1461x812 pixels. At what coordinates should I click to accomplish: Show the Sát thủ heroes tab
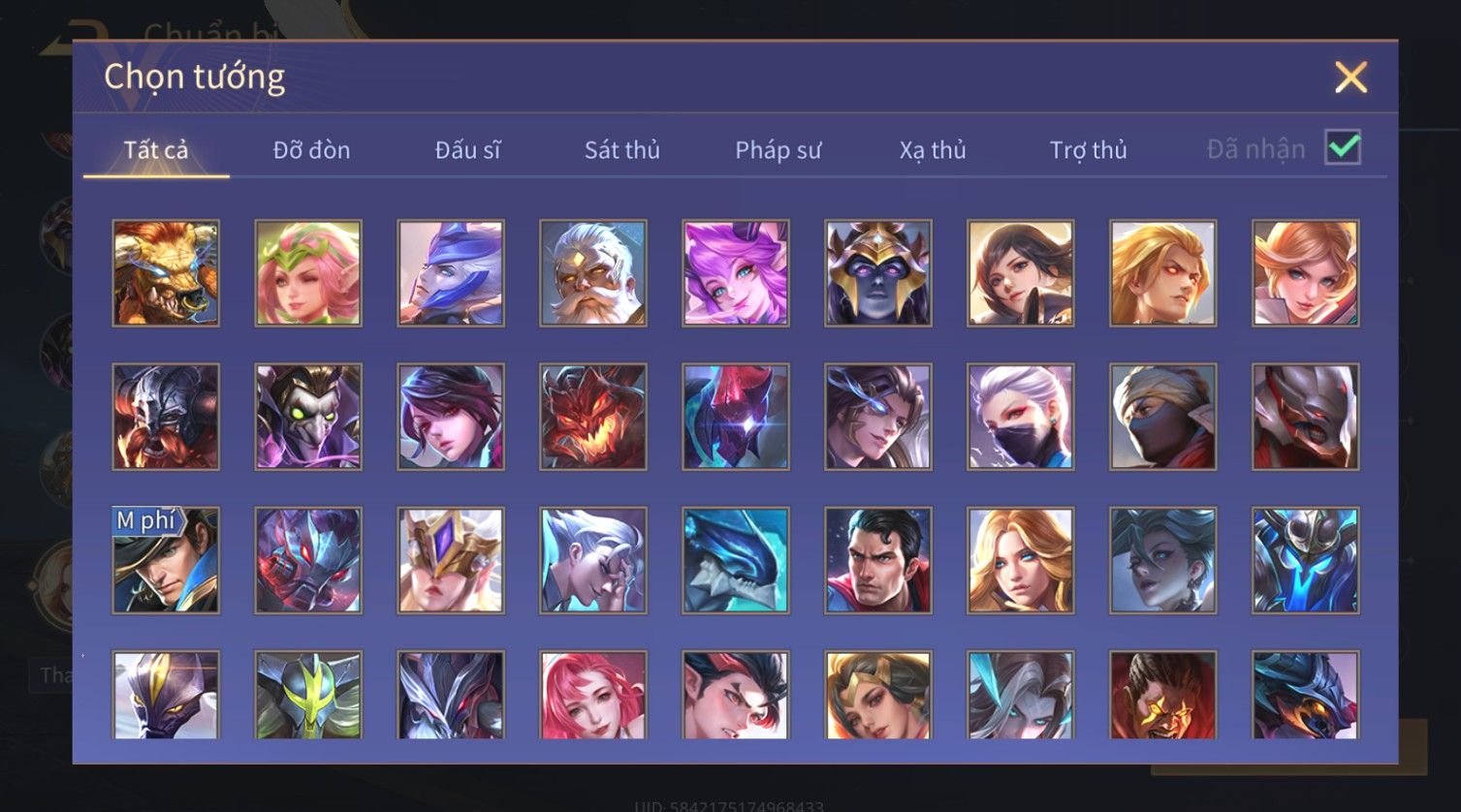pyautogui.click(x=622, y=150)
